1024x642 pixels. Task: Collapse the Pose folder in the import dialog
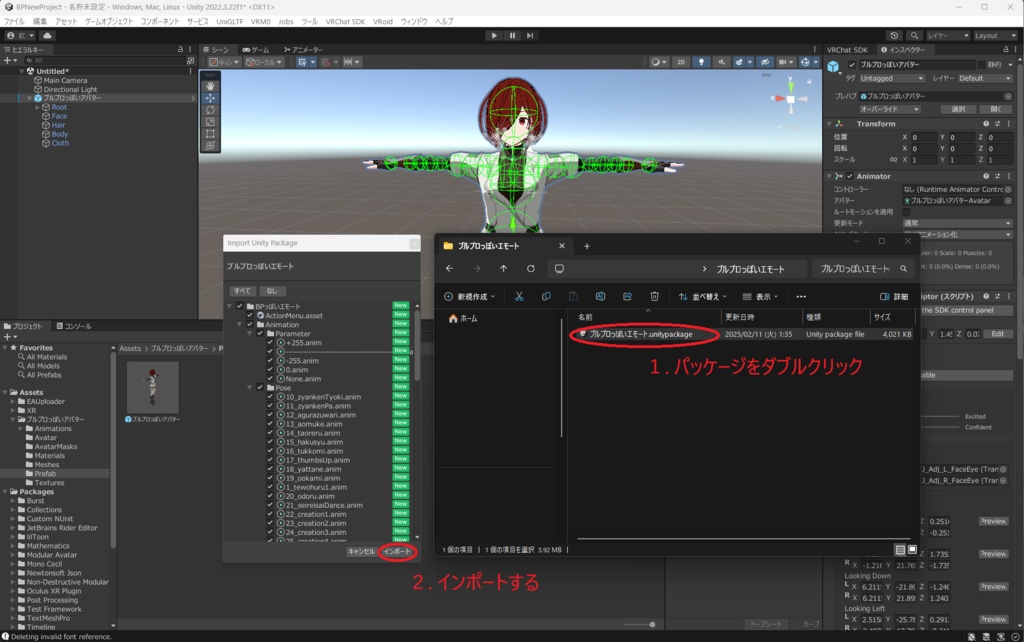click(x=248, y=388)
